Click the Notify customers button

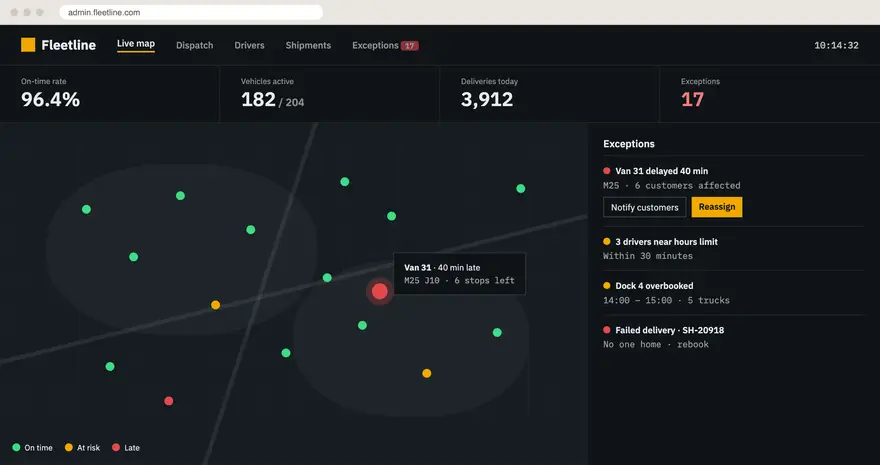pos(645,207)
